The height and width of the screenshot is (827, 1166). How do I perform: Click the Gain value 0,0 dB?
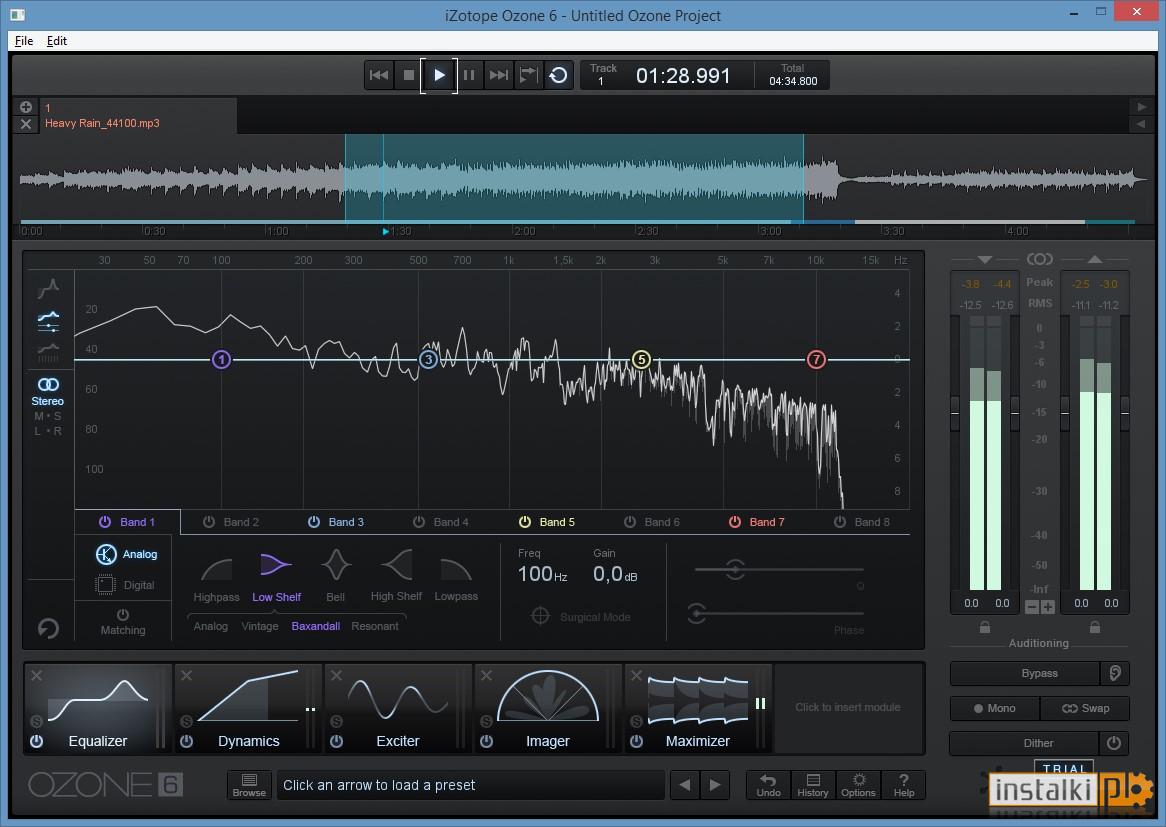tap(614, 574)
